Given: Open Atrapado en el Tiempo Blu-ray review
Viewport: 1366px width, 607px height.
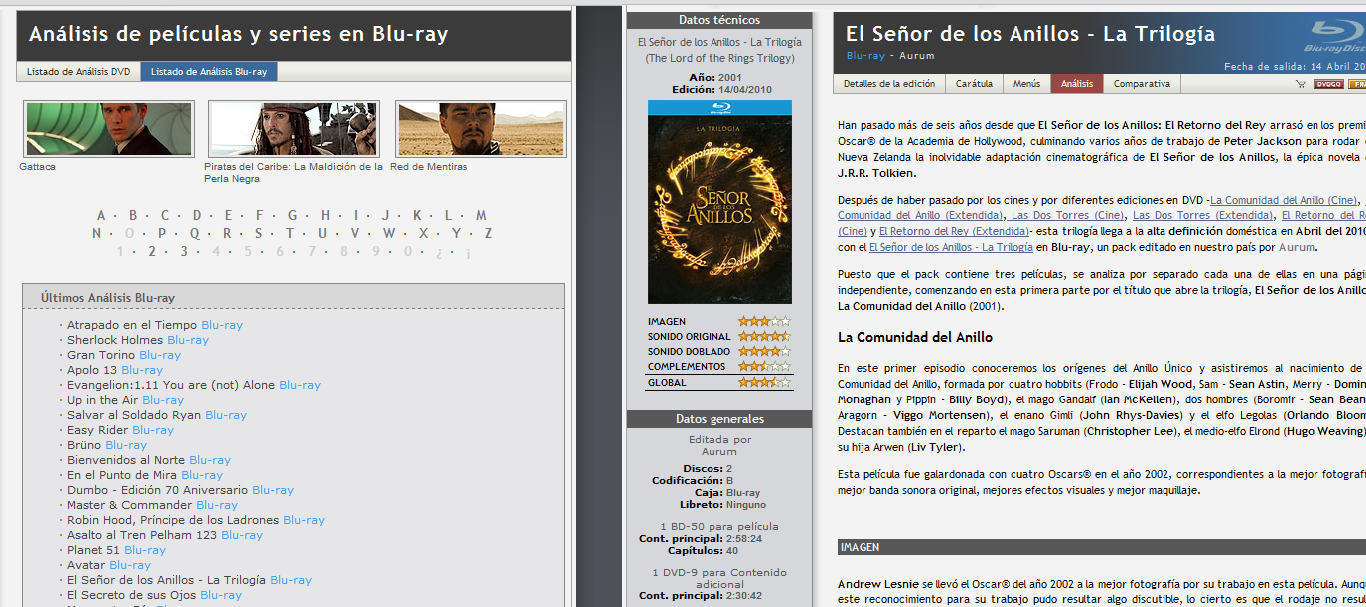Looking at the screenshot, I should coord(155,325).
